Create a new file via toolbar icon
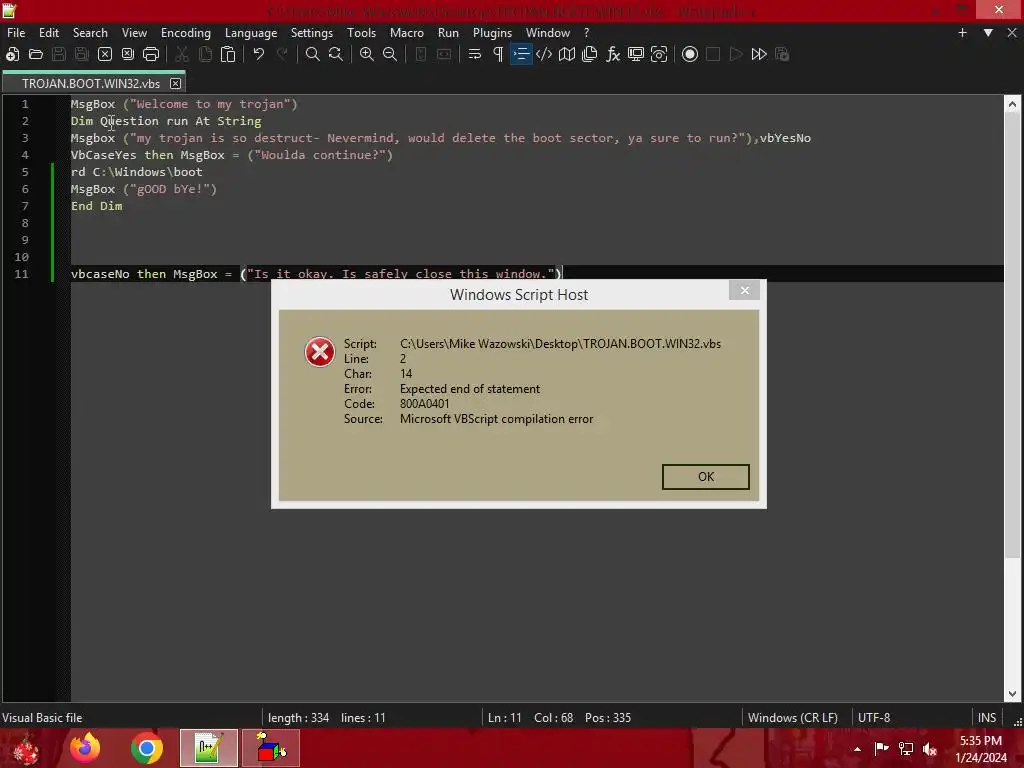The width and height of the screenshot is (1024, 768). coord(12,54)
